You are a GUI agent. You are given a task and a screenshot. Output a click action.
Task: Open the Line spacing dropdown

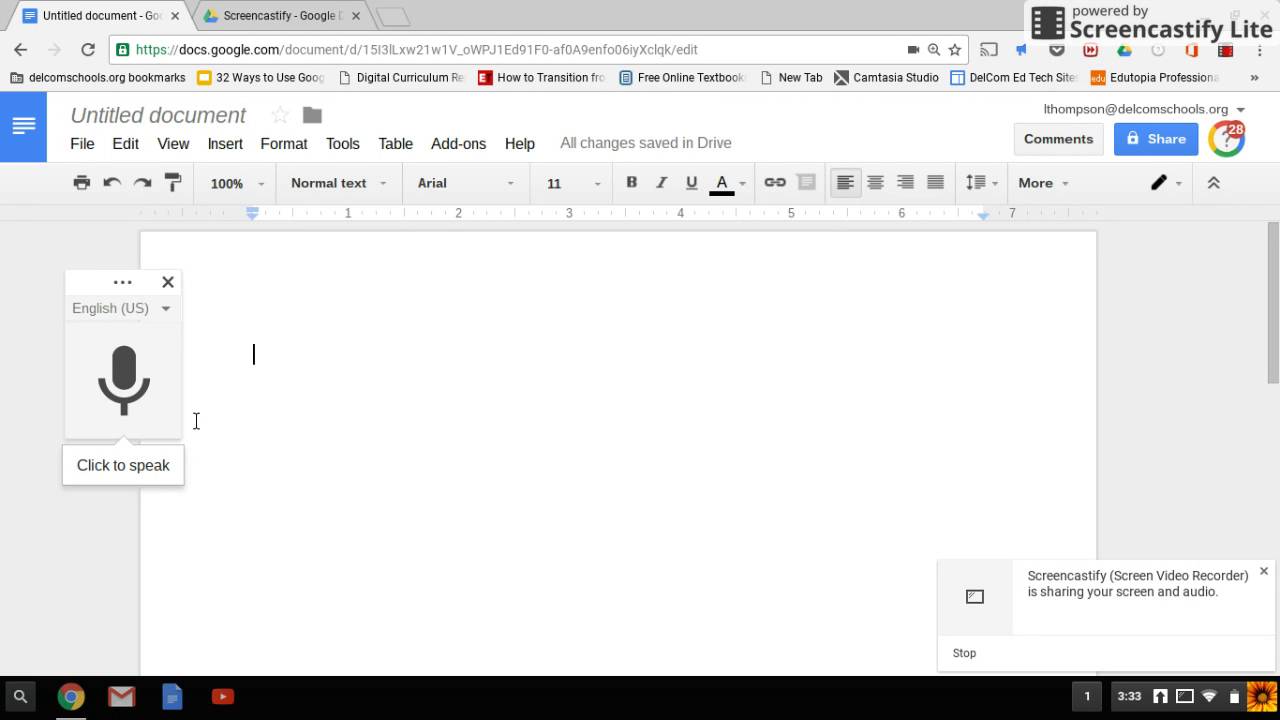point(981,183)
